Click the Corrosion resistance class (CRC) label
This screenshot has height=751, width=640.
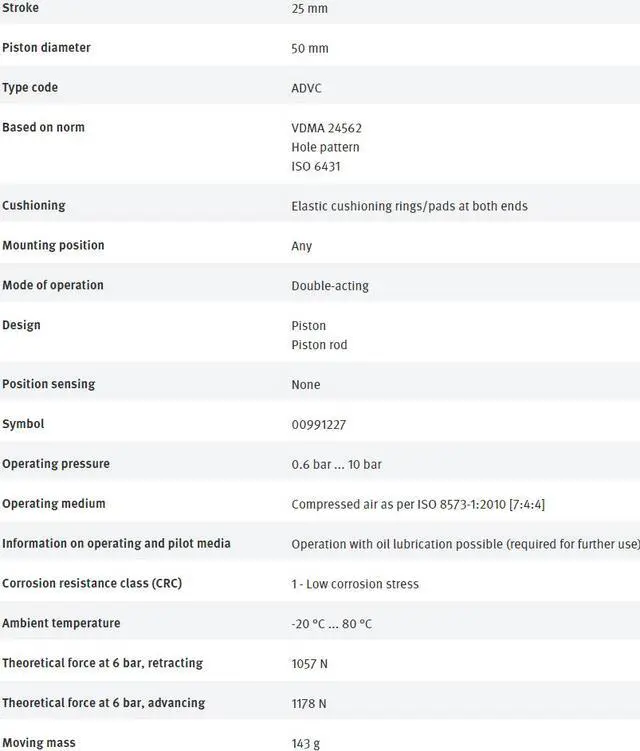92,584
